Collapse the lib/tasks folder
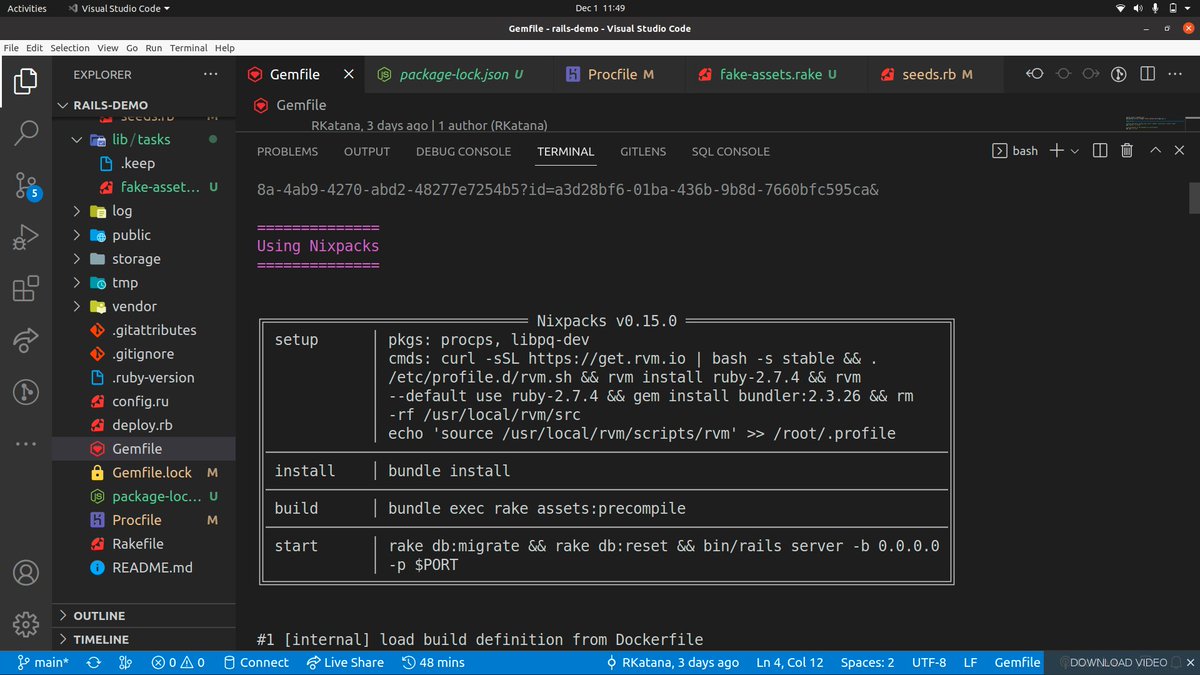 click(x=143, y=140)
